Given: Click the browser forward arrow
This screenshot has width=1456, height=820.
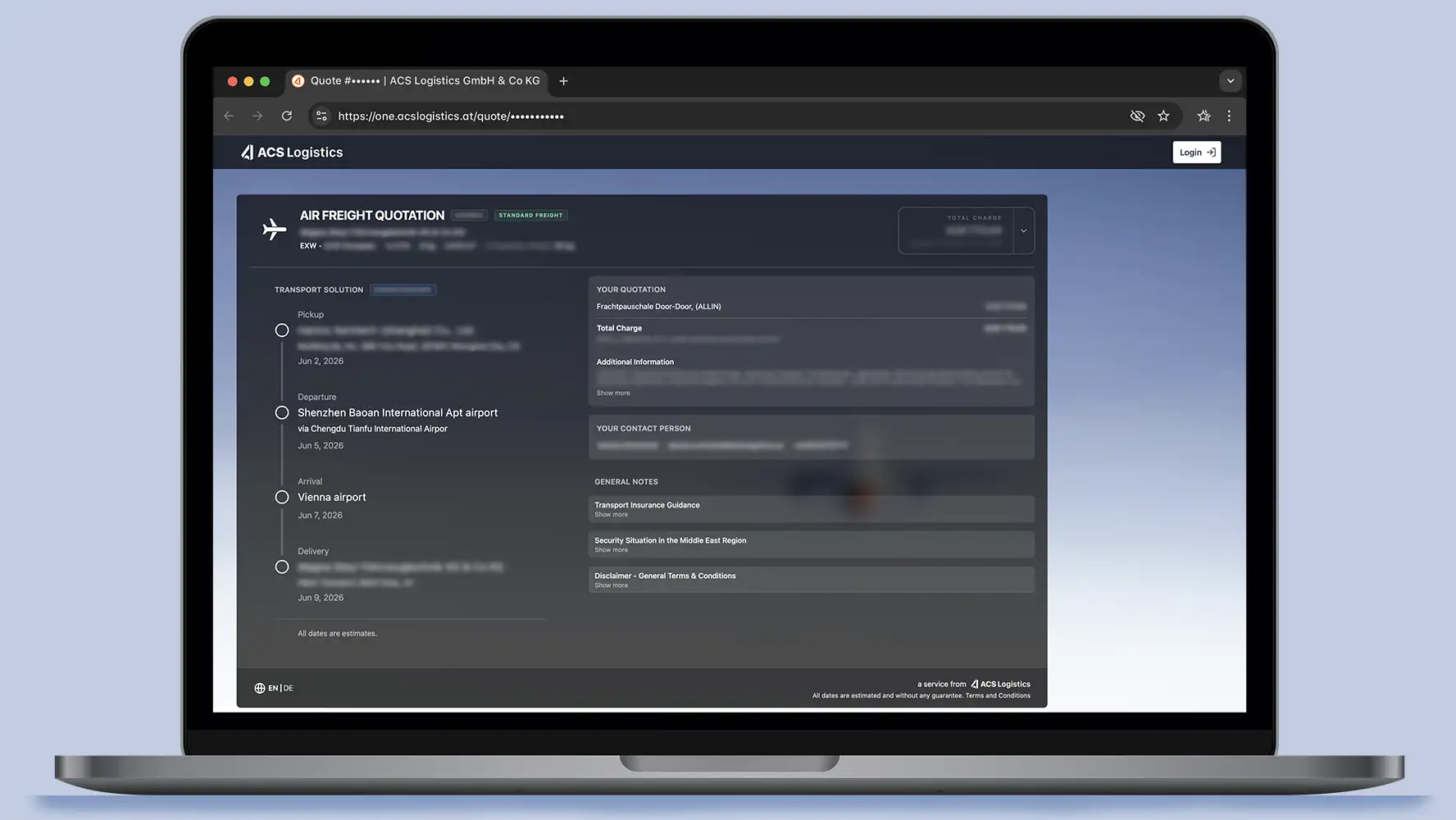Looking at the screenshot, I should [257, 116].
